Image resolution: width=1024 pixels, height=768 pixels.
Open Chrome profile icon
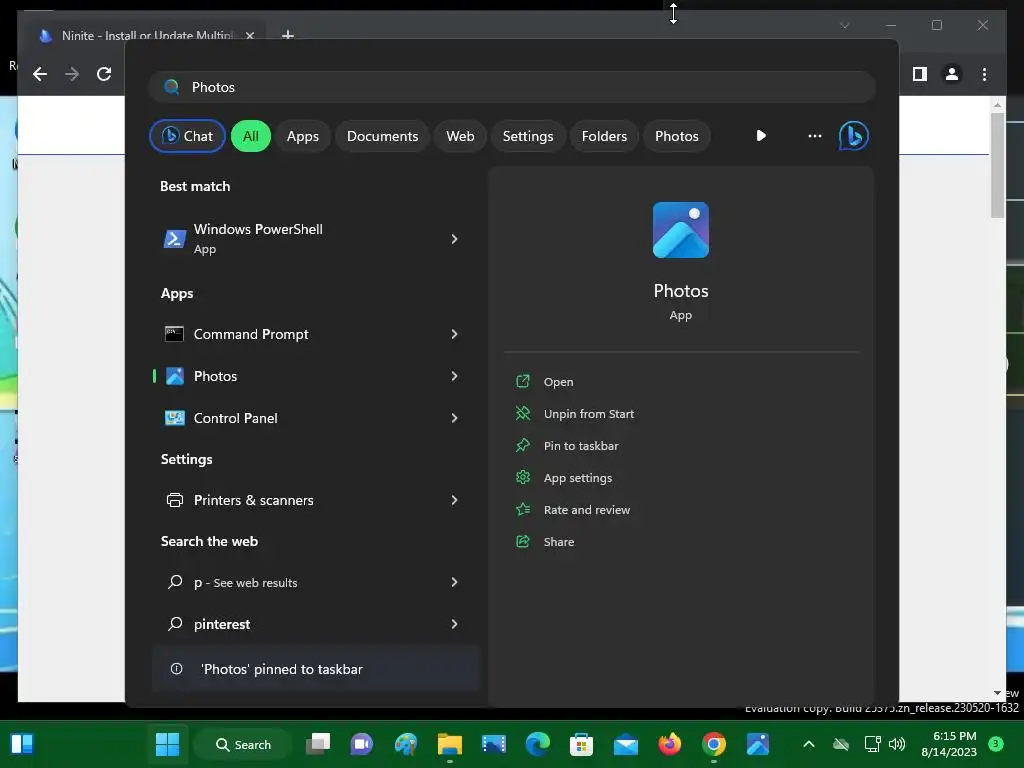[x=952, y=74]
